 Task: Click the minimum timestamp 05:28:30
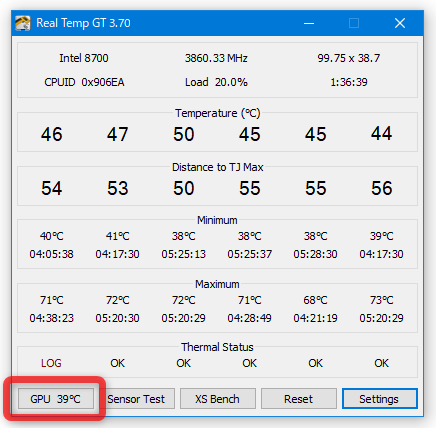tap(315, 254)
